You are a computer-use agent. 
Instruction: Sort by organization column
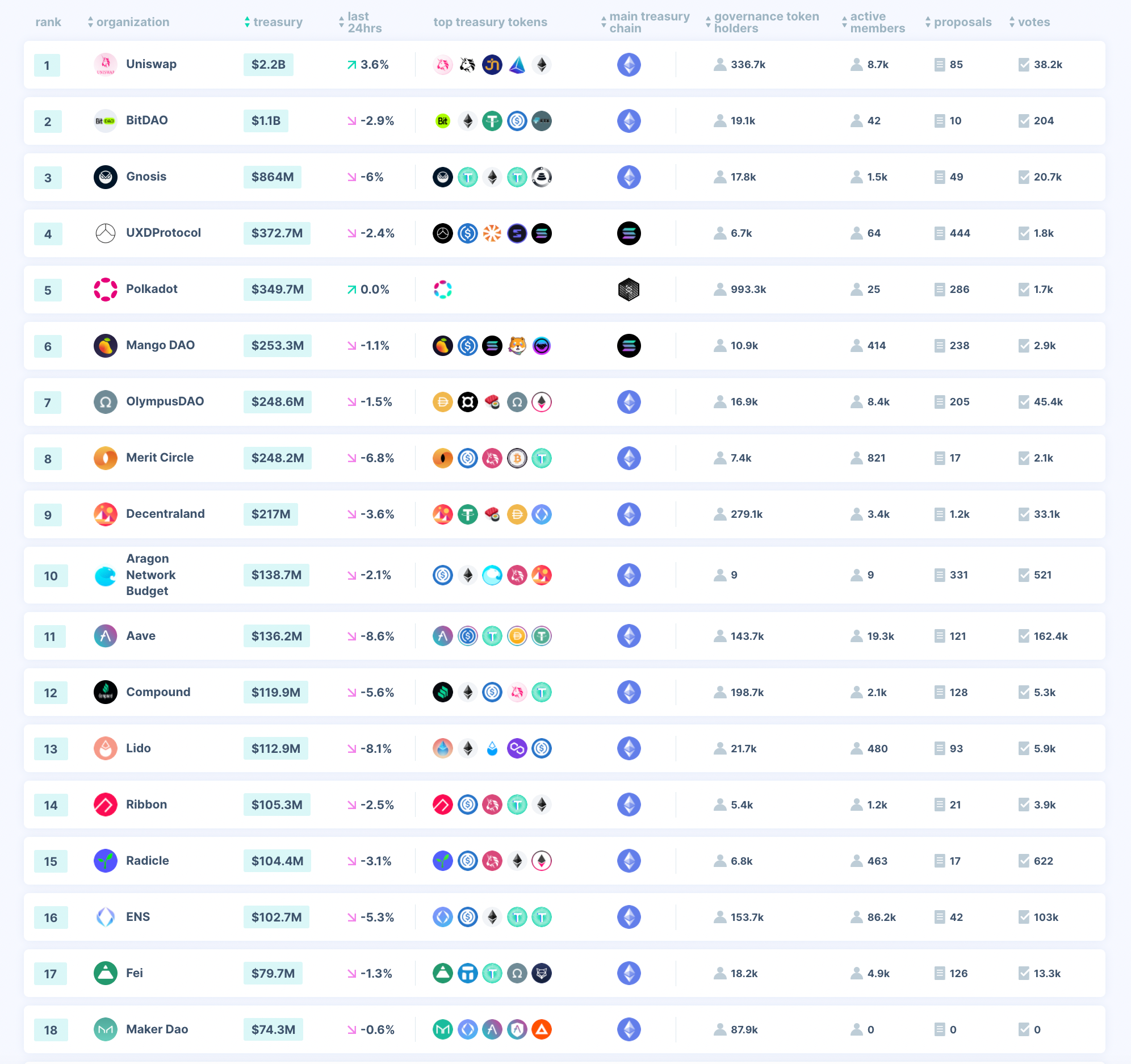[128, 22]
